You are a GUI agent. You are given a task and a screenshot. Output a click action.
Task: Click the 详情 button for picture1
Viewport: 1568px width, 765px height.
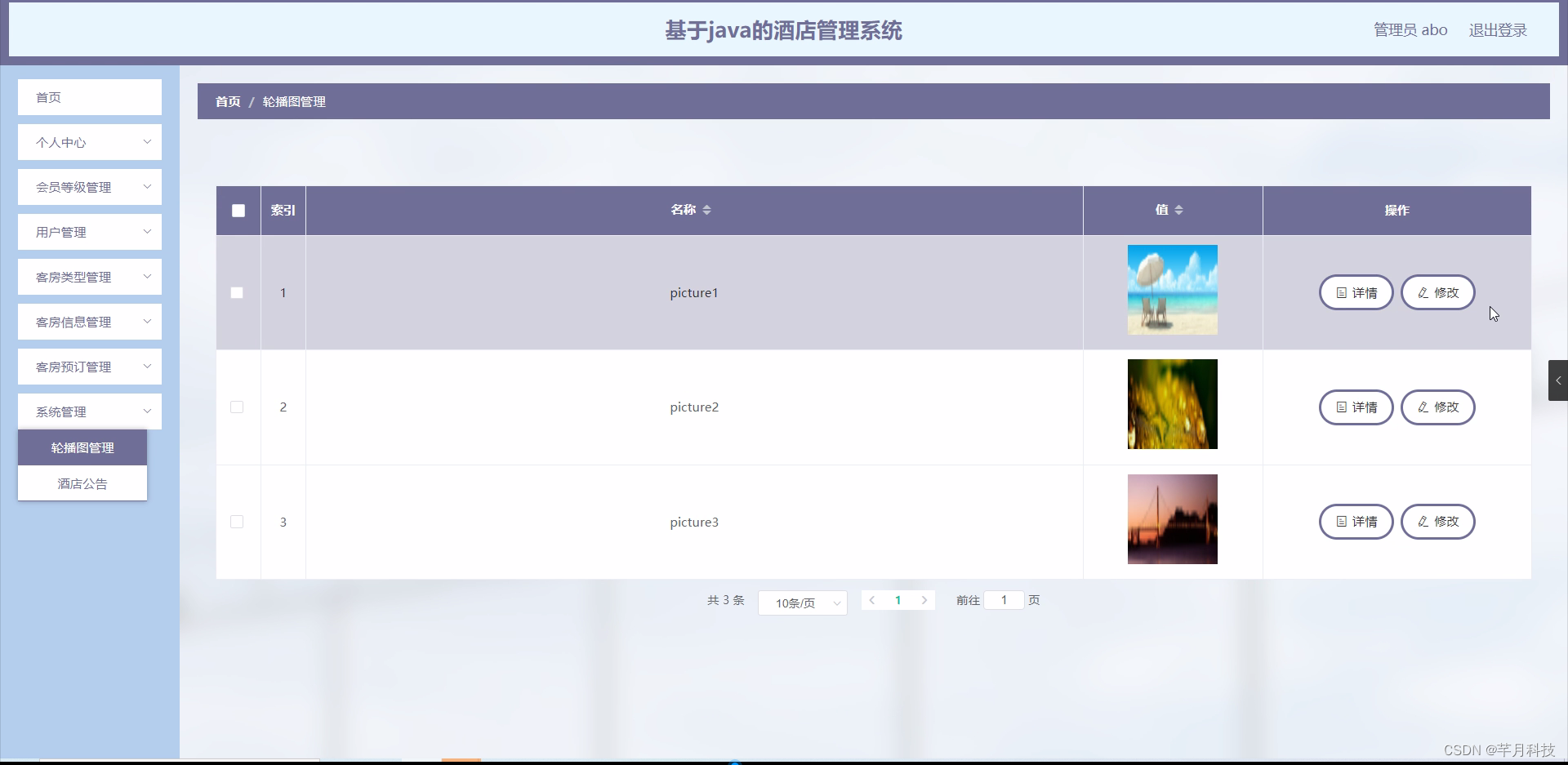(1356, 292)
